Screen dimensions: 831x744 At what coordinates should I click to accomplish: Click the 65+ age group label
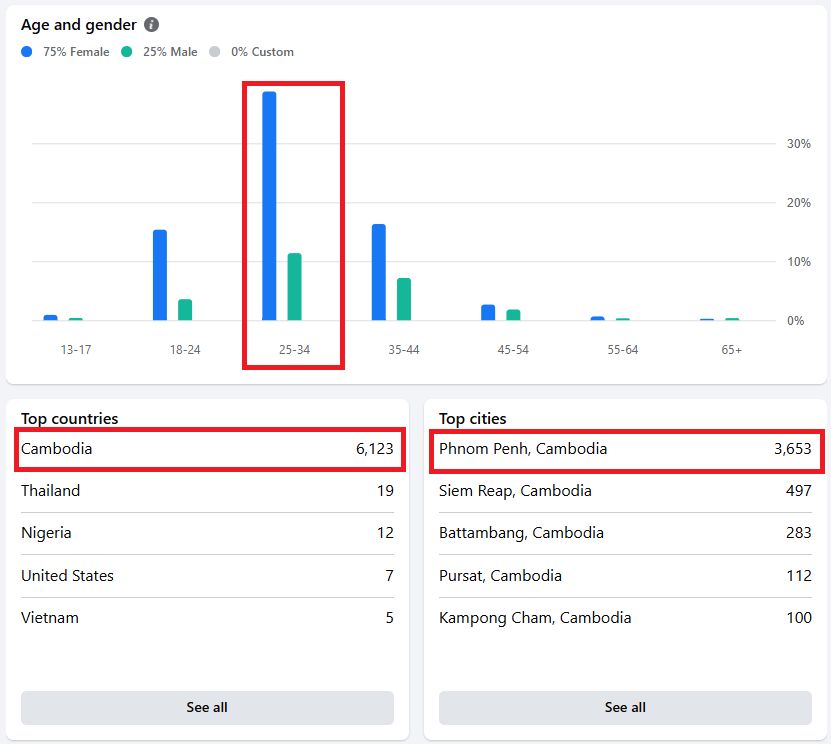(731, 350)
